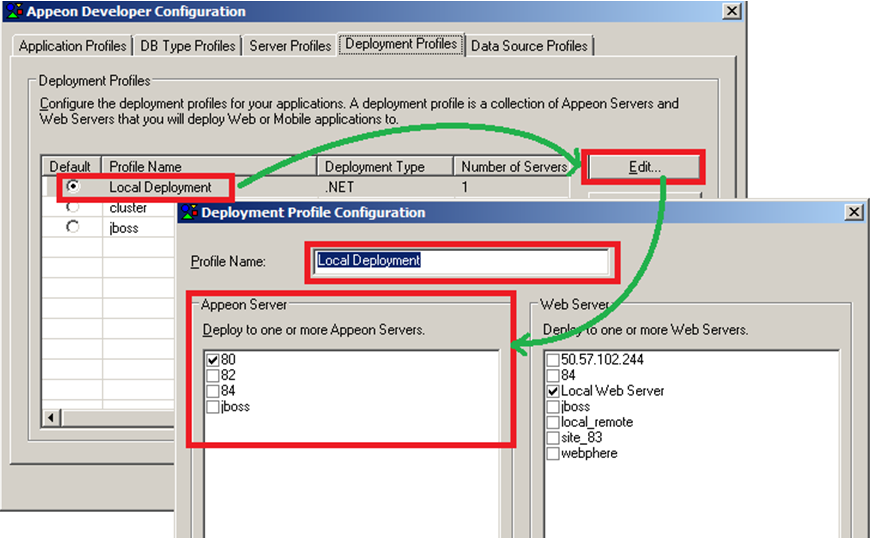Check the jboss Appeon Server
The image size is (871, 539).
click(213, 407)
